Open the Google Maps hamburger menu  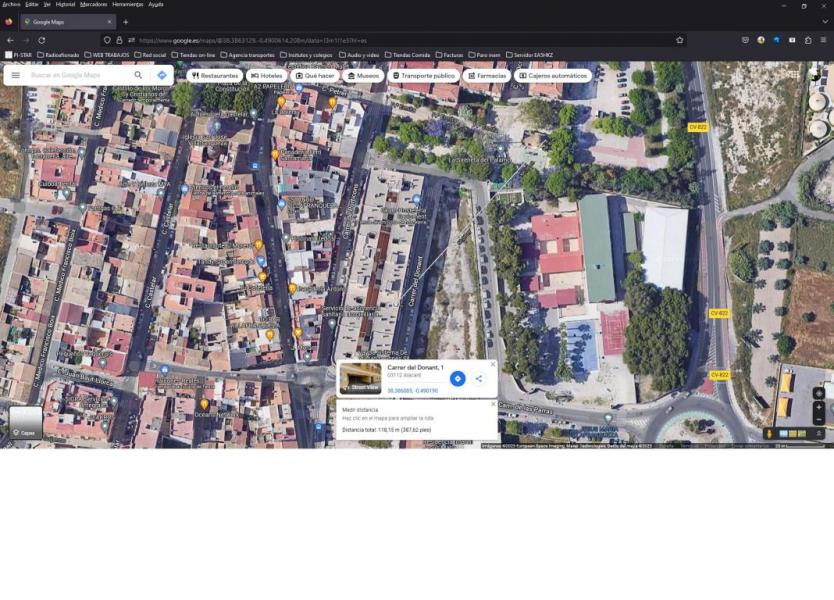[x=15, y=75]
